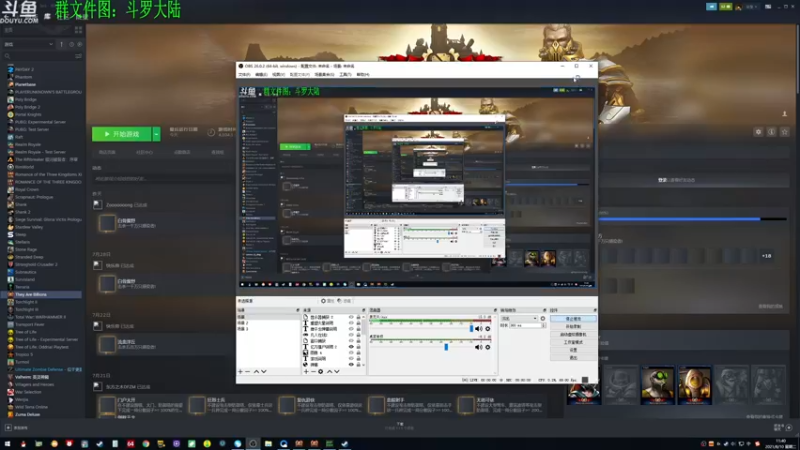Open source properties gear below sources list
800x450 pixels.
(x=321, y=371)
